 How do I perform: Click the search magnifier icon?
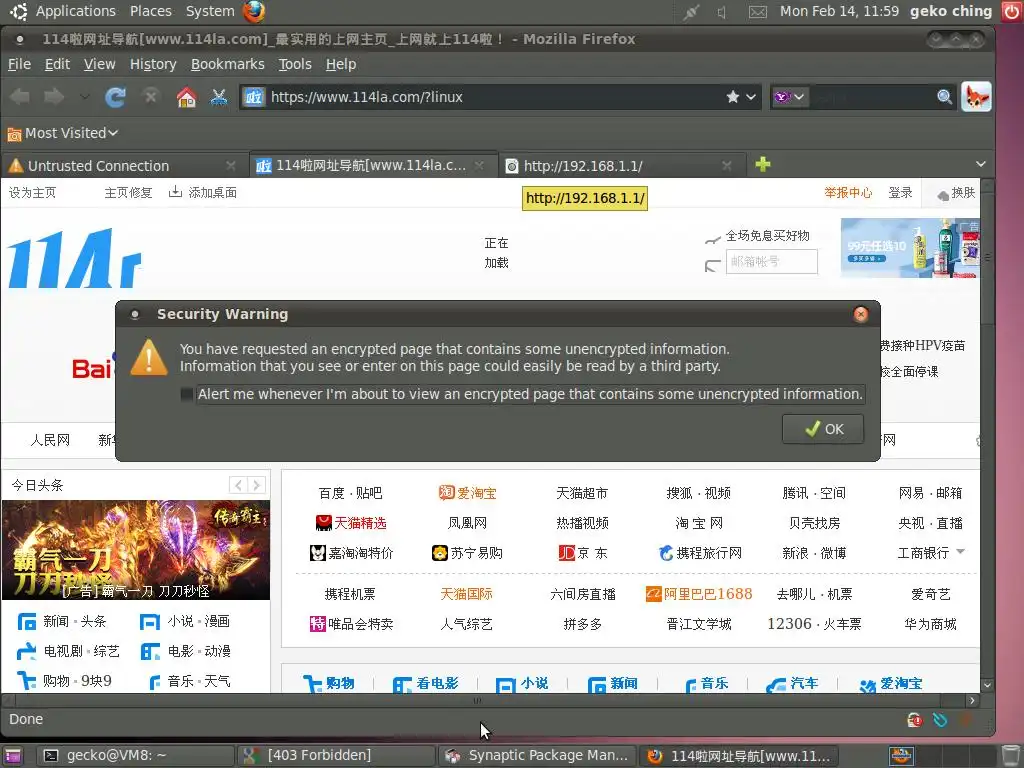tap(944, 97)
